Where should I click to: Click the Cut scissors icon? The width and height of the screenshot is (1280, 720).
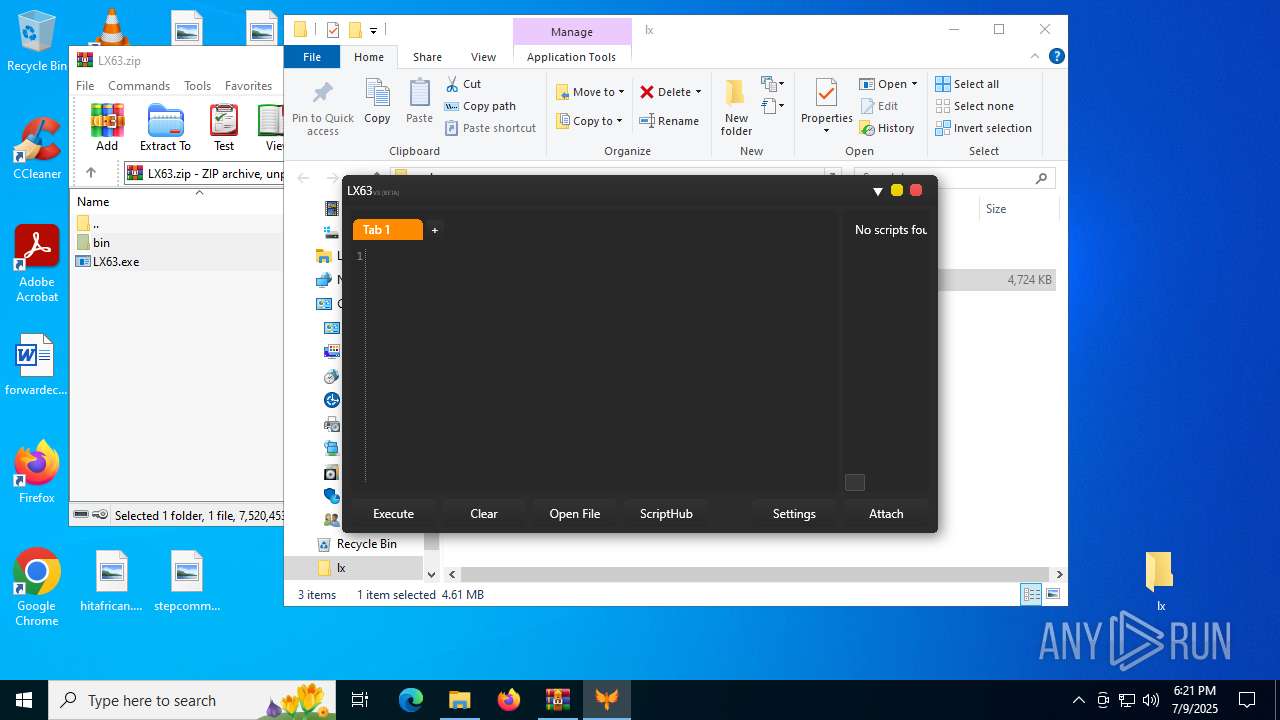click(453, 84)
